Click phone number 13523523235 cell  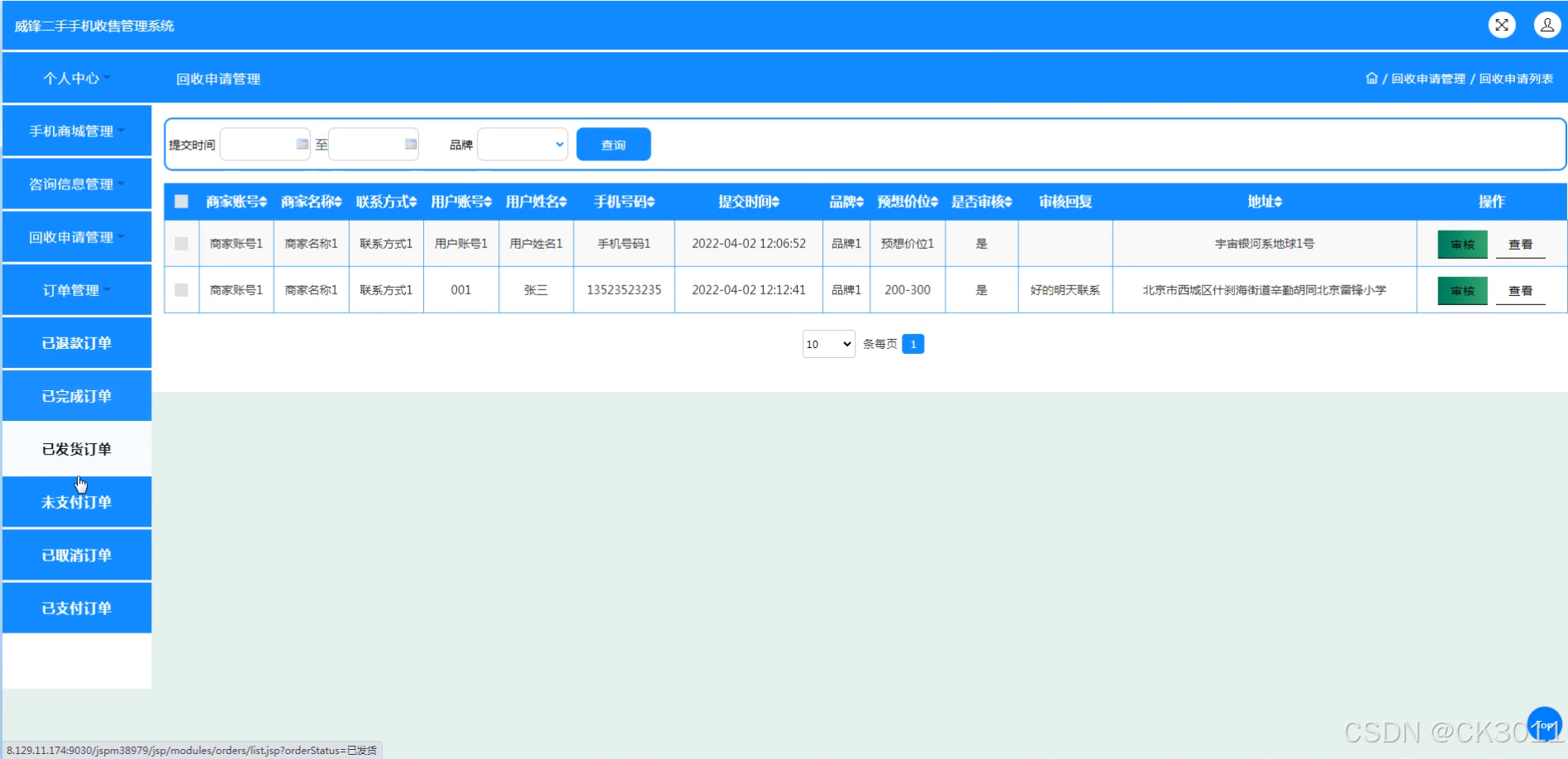coord(624,290)
